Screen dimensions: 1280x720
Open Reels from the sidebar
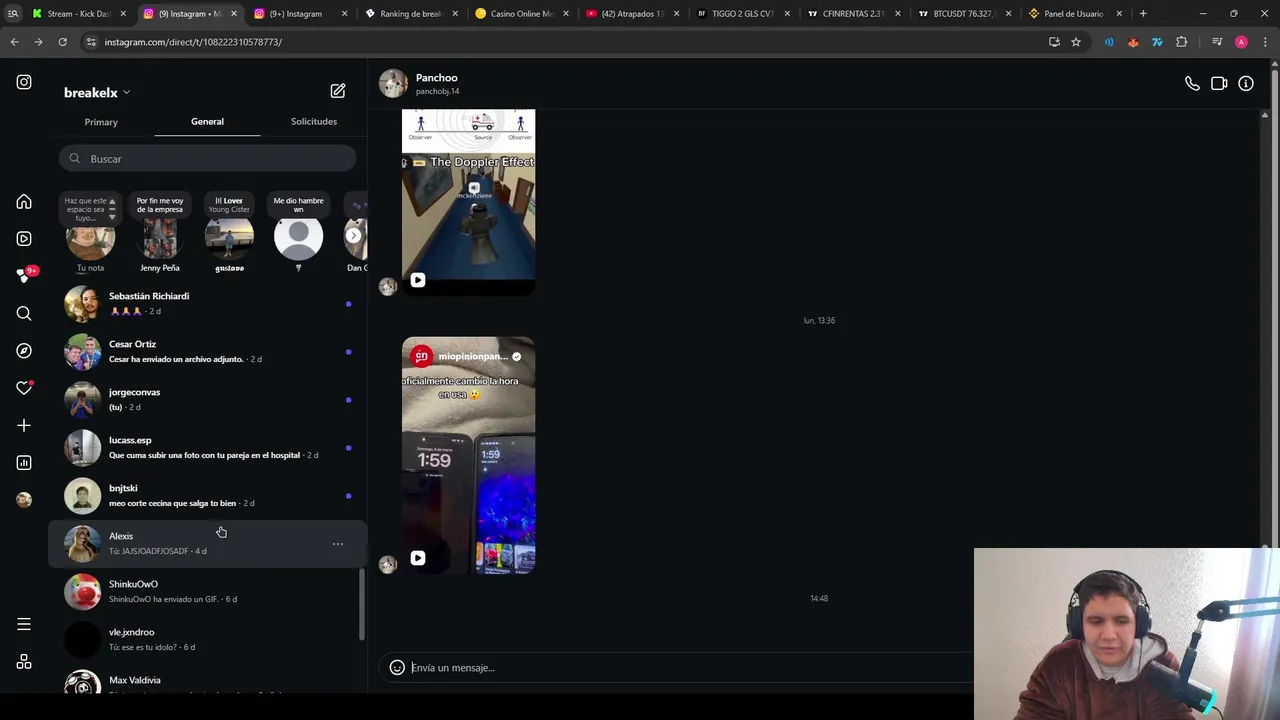pos(24,239)
